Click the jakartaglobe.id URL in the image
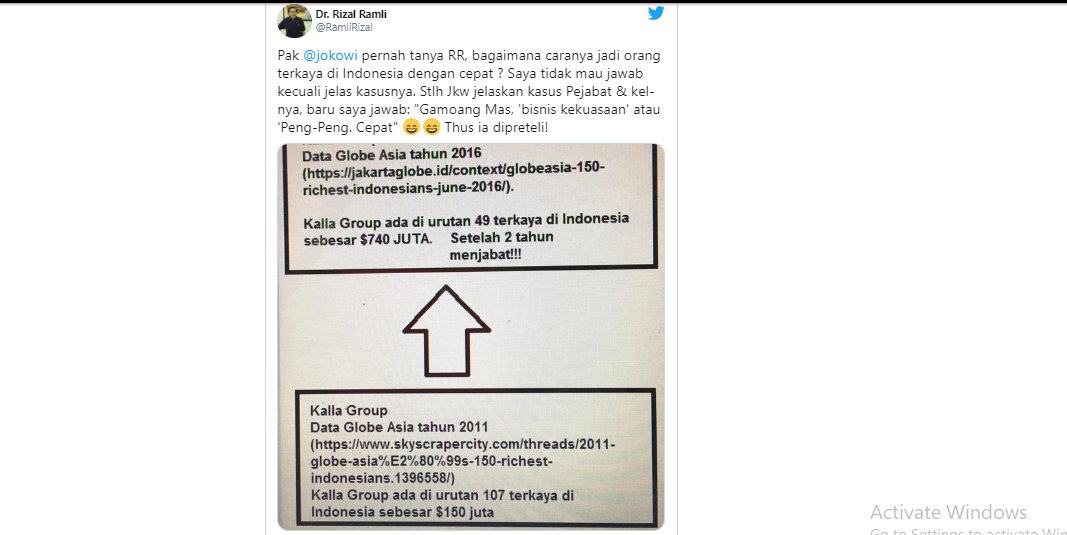The image size is (1067, 535). (454, 178)
